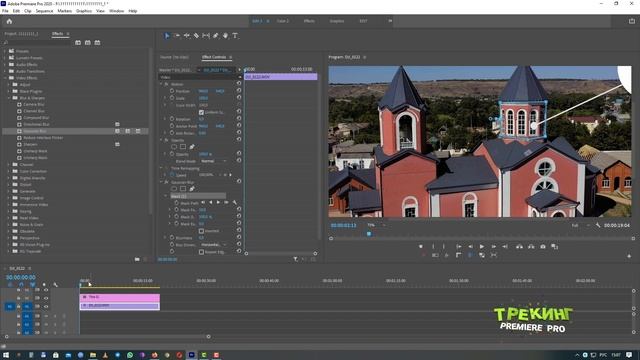Open the Sequence menu
Viewport: 640px width, 360px height.
click(44, 11)
